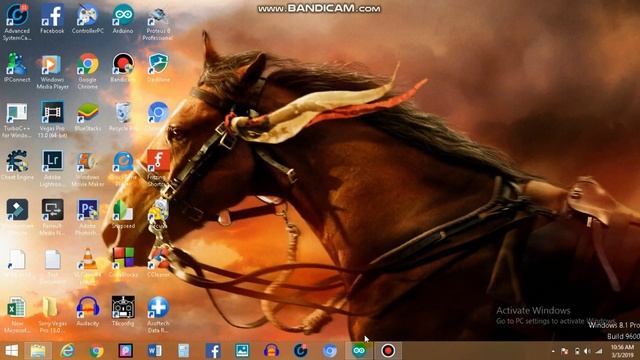The image size is (640, 360).
Task: Select the TurboC++ for Windows shortcut
Action: click(17, 120)
